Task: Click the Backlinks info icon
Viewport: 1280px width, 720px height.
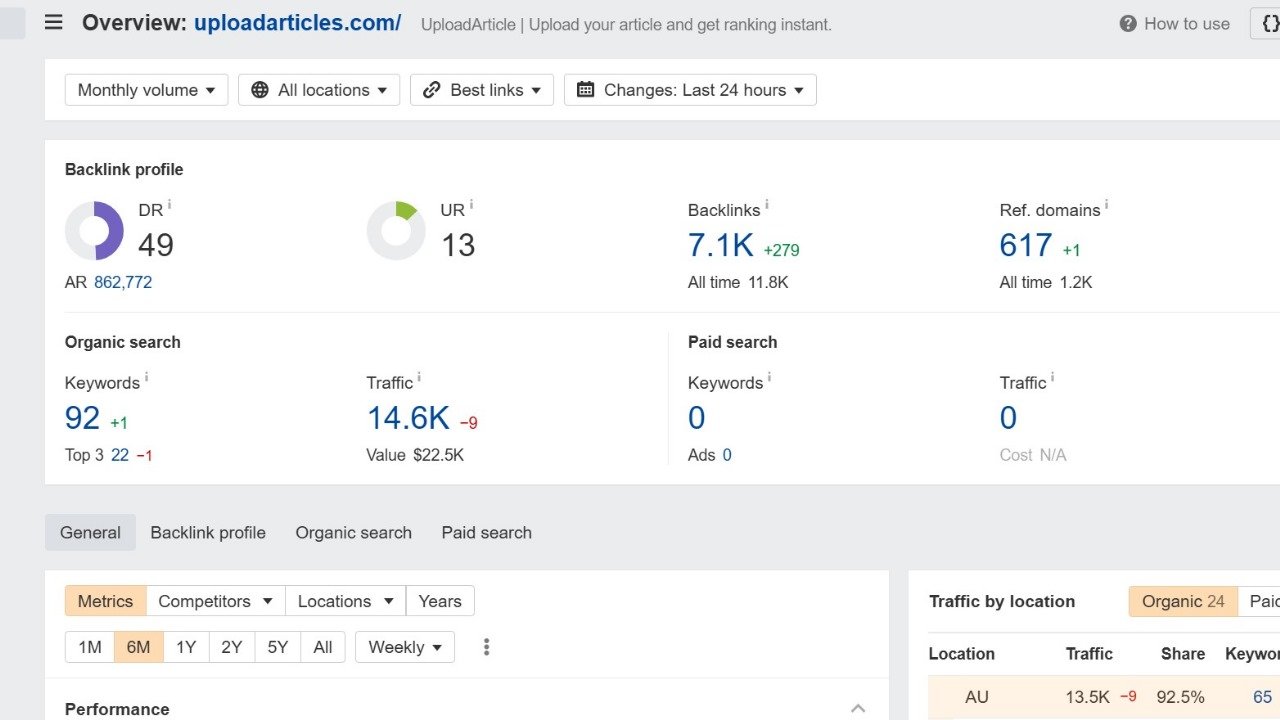Action: point(767,205)
